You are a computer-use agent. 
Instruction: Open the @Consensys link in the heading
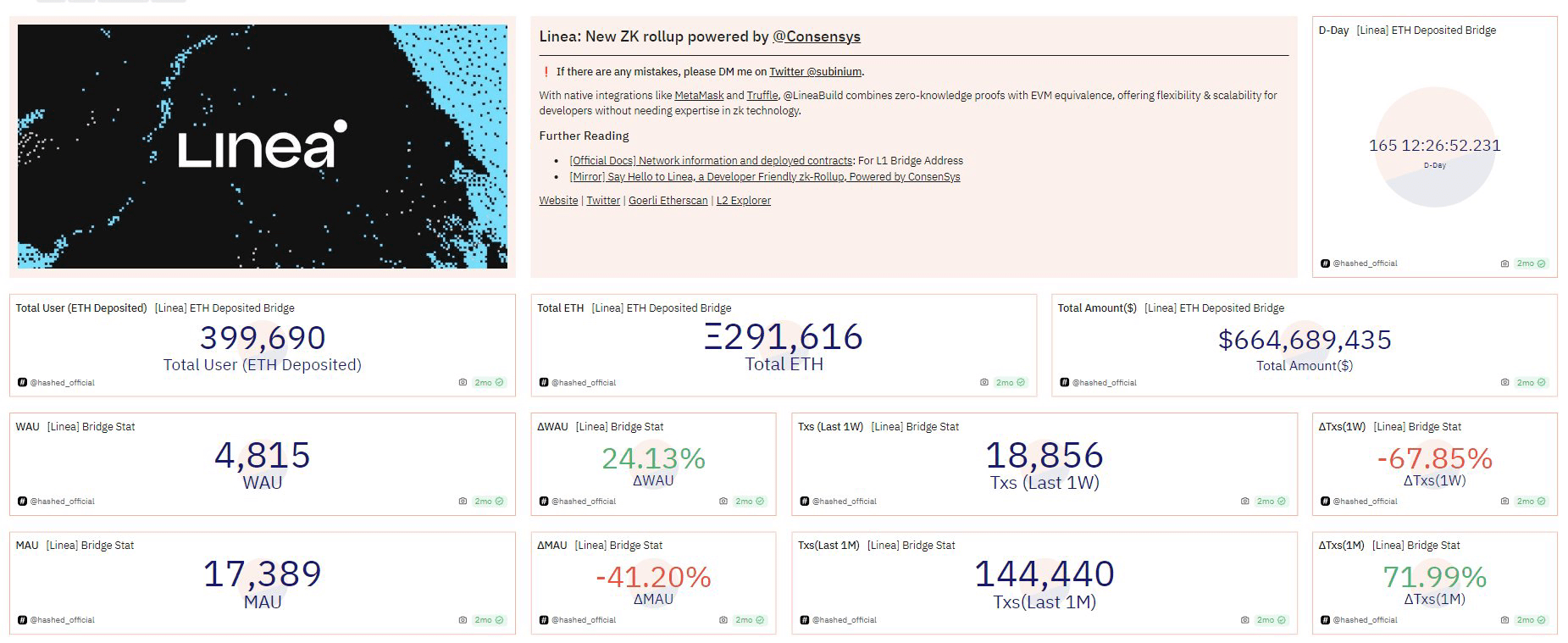click(x=817, y=36)
